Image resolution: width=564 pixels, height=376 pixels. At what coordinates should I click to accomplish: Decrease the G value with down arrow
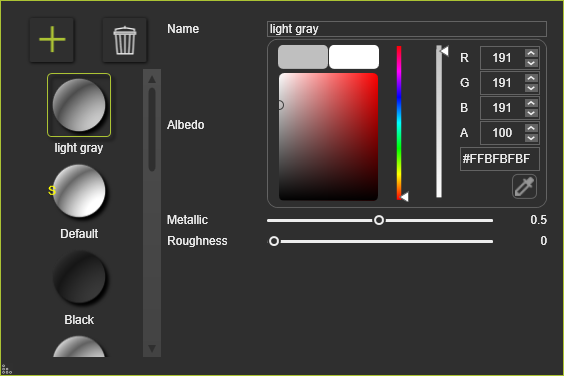click(x=531, y=88)
